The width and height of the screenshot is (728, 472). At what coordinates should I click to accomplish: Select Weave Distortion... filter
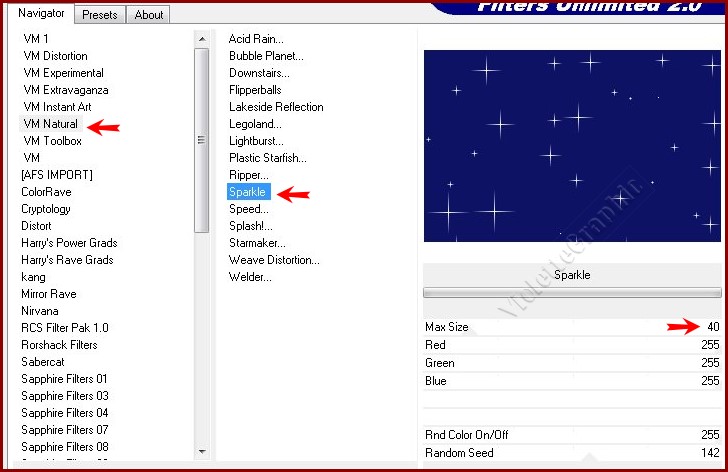point(274,260)
